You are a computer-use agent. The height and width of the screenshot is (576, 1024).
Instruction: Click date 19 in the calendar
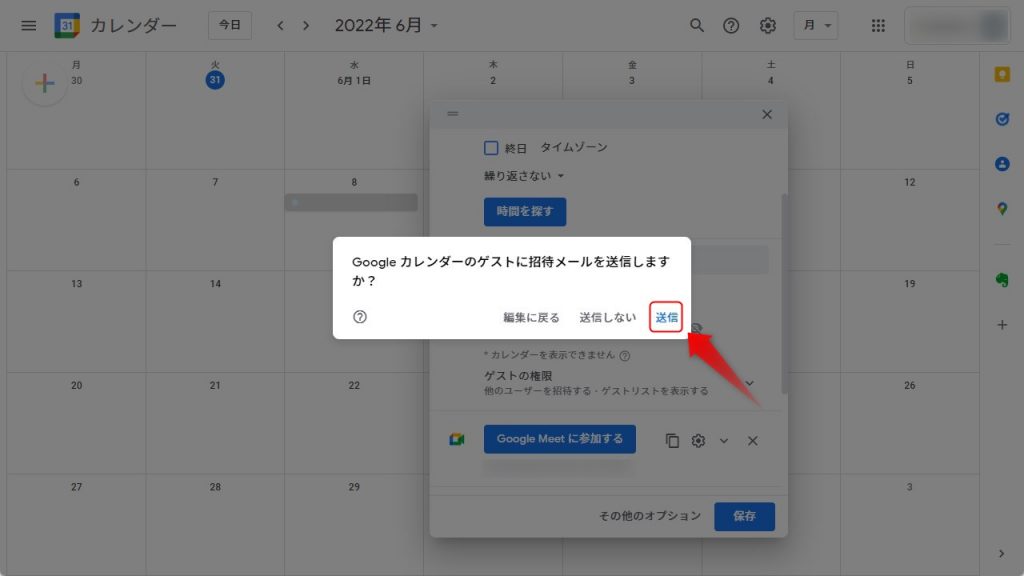(x=909, y=283)
